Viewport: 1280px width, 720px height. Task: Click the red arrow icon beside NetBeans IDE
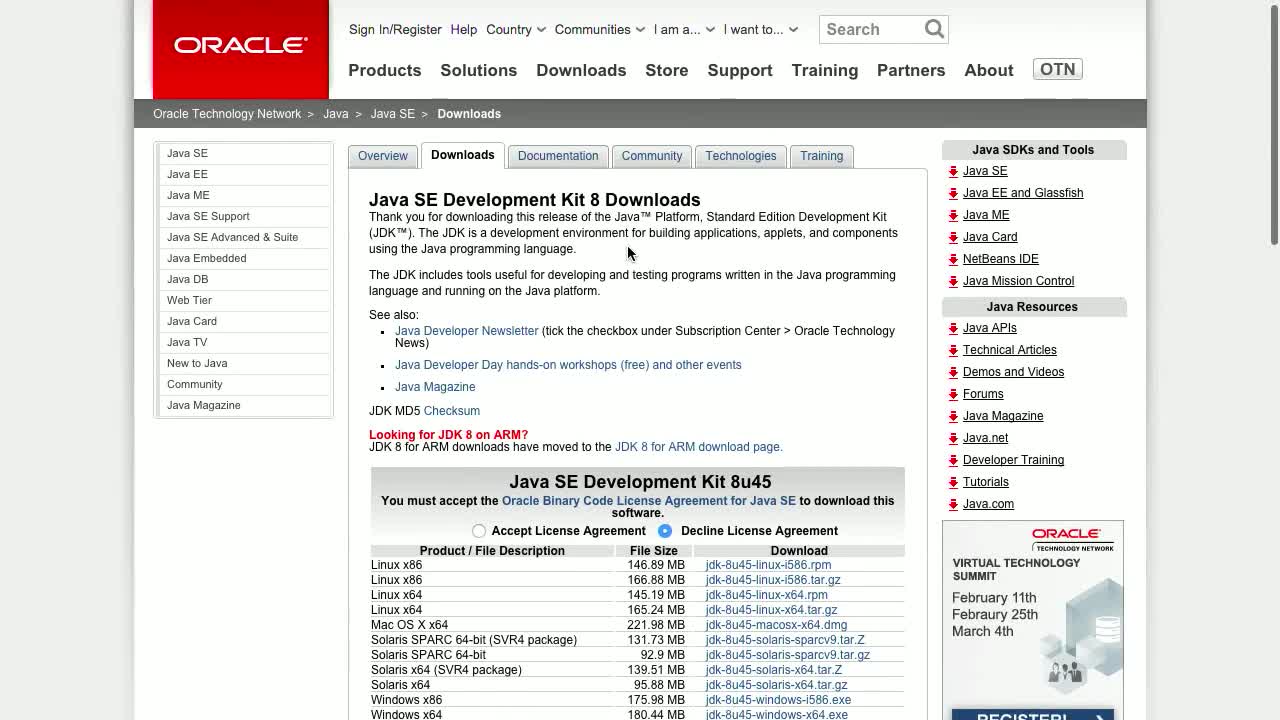pyautogui.click(x=953, y=259)
